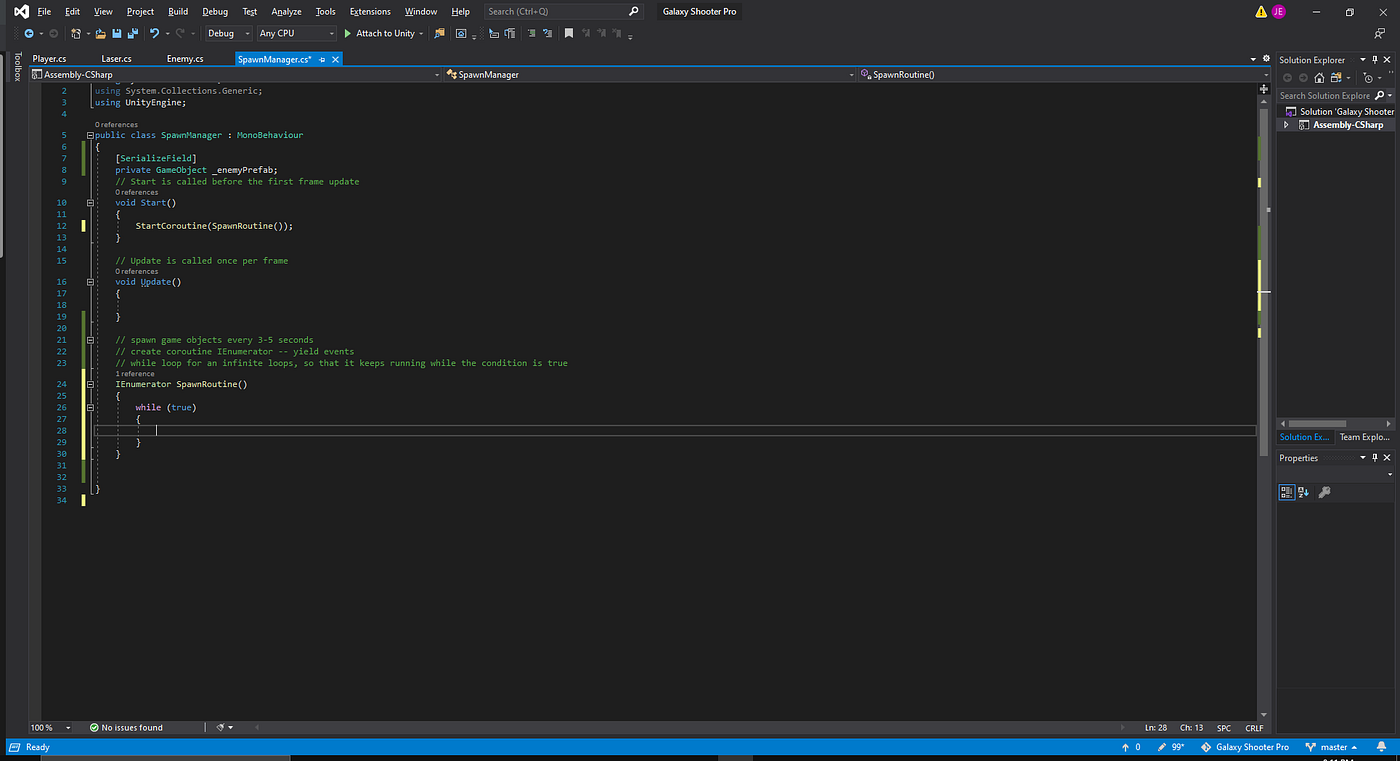Click Pending Changes Filter clock icon
1400x761 pixels.
(x=1368, y=78)
